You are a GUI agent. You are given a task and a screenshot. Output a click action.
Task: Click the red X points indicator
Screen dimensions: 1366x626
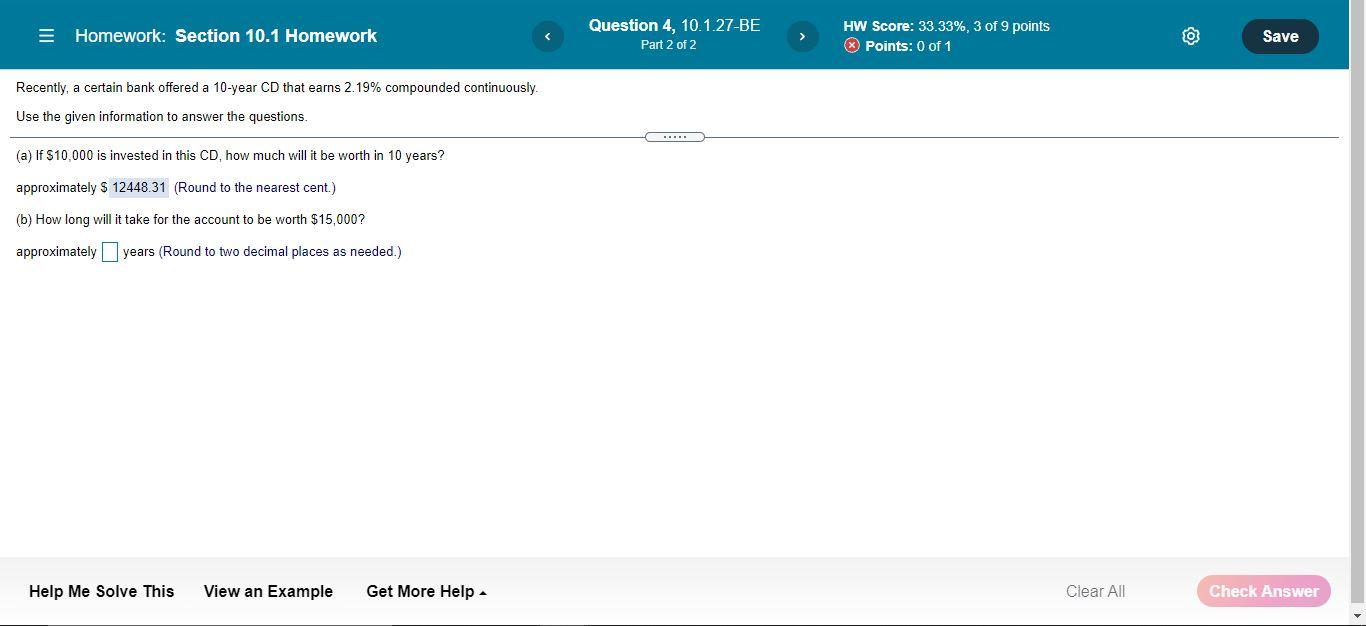coord(853,45)
